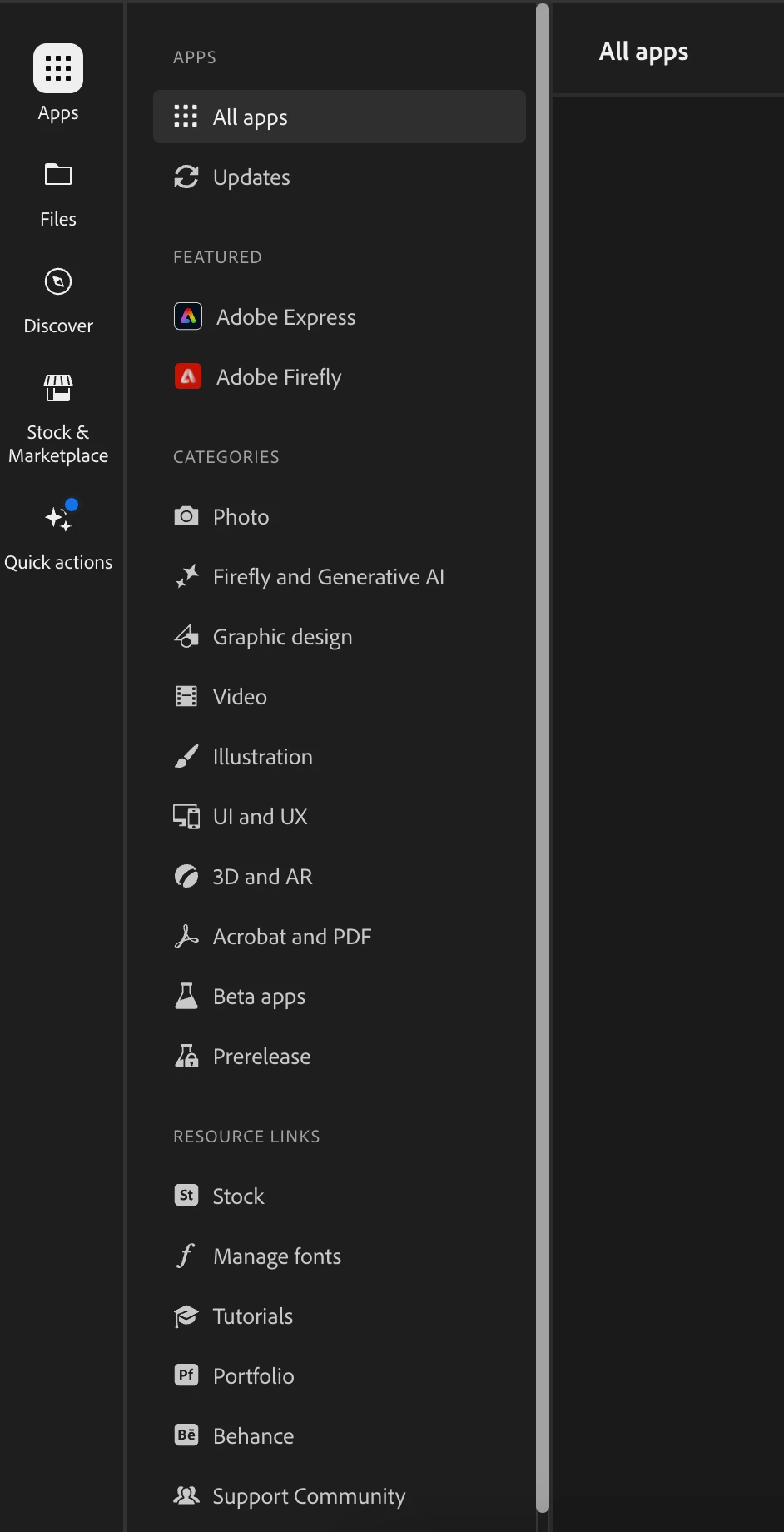Click the All apps page heading
The height and width of the screenshot is (1532, 784).
[644, 52]
